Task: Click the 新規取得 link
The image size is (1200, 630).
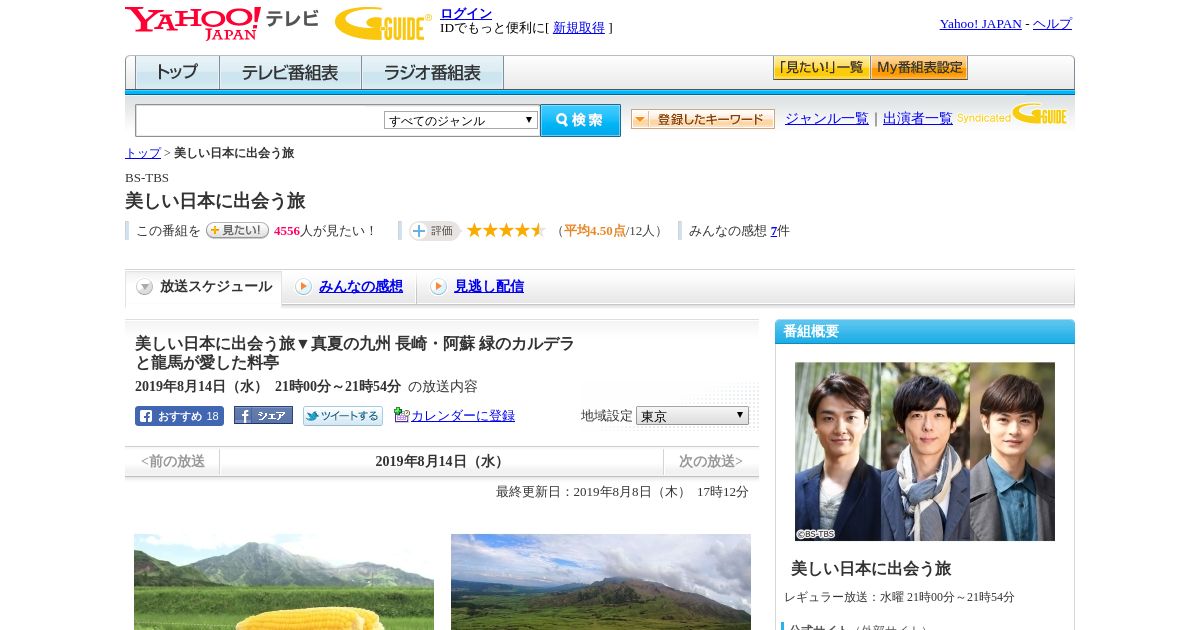Action: (x=579, y=28)
